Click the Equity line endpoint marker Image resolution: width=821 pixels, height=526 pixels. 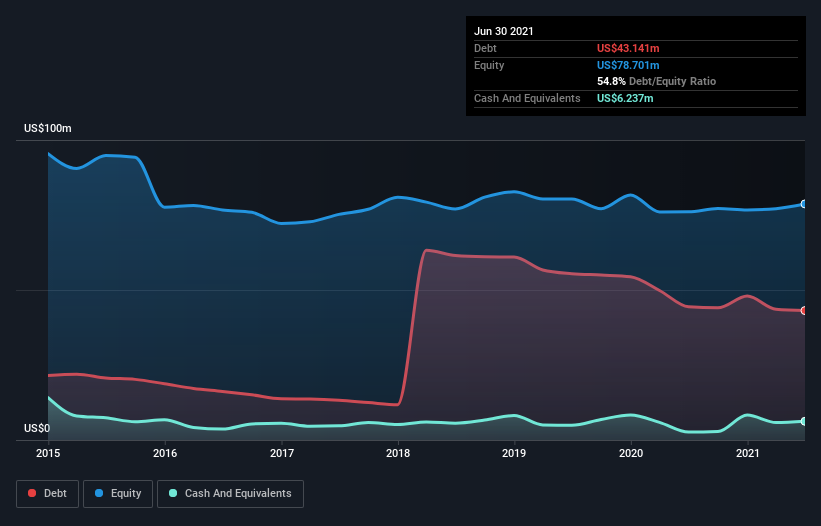(x=803, y=204)
